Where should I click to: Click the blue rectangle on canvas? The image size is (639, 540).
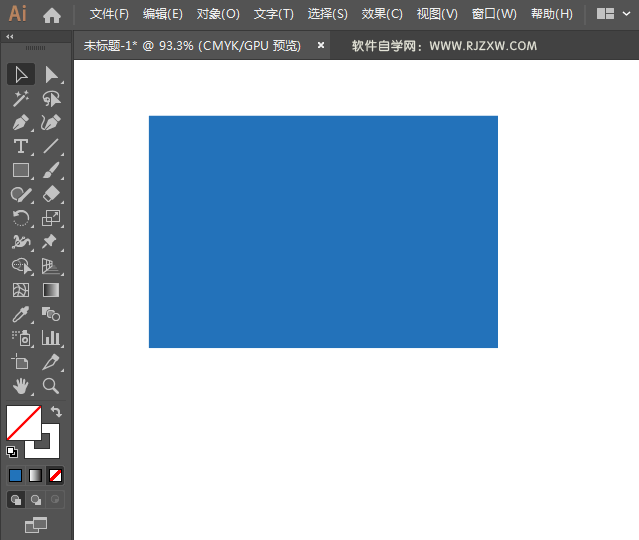point(323,231)
